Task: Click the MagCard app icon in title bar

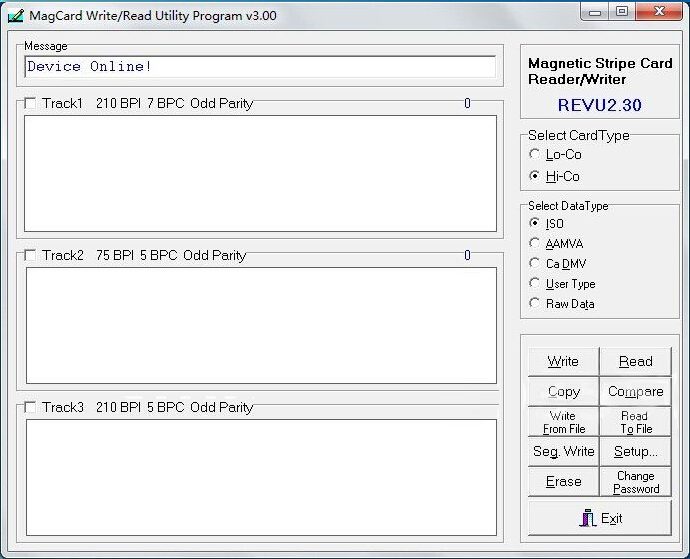Action: [16, 16]
